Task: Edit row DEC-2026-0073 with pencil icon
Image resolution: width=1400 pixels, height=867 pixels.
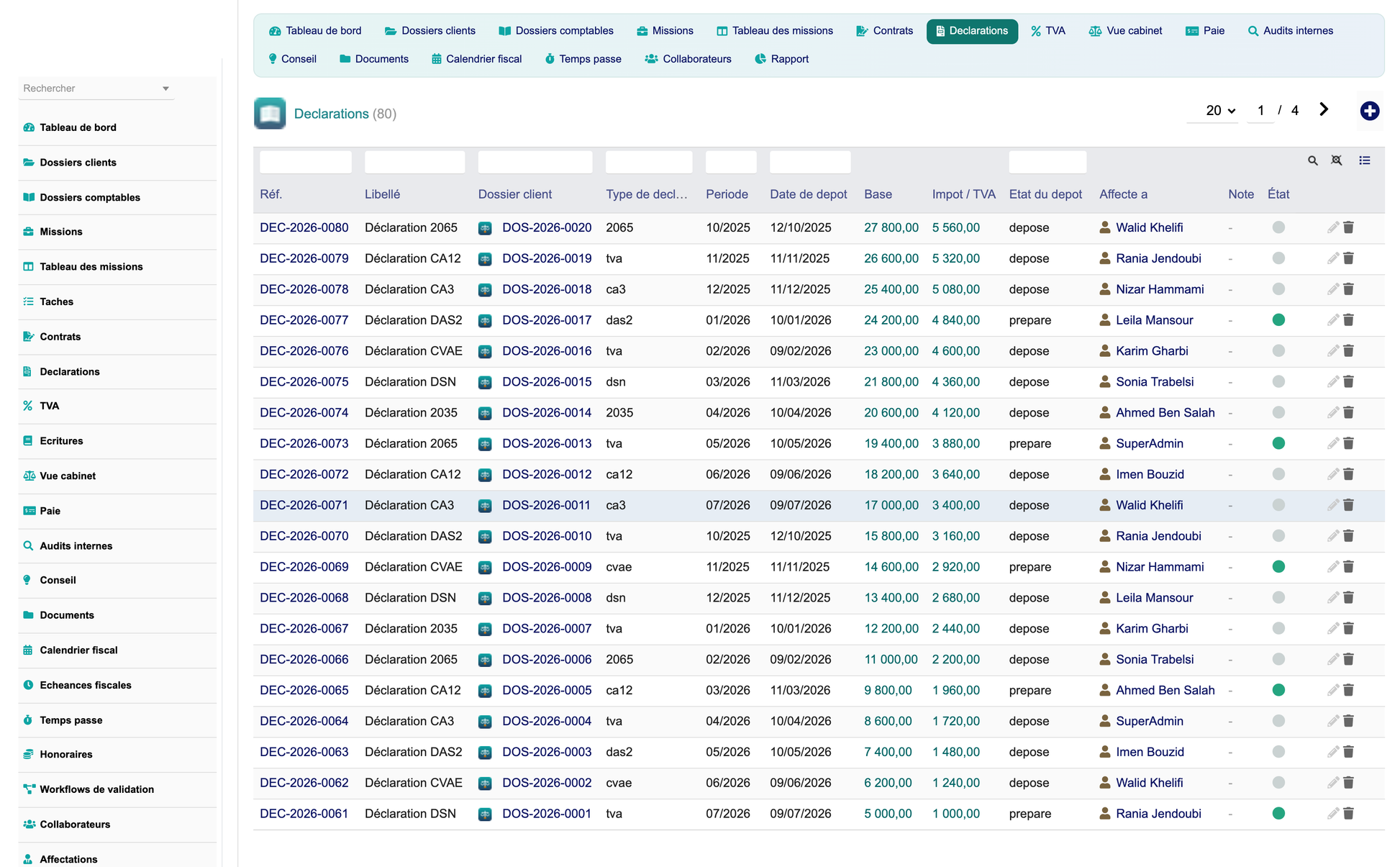Action: click(x=1332, y=444)
